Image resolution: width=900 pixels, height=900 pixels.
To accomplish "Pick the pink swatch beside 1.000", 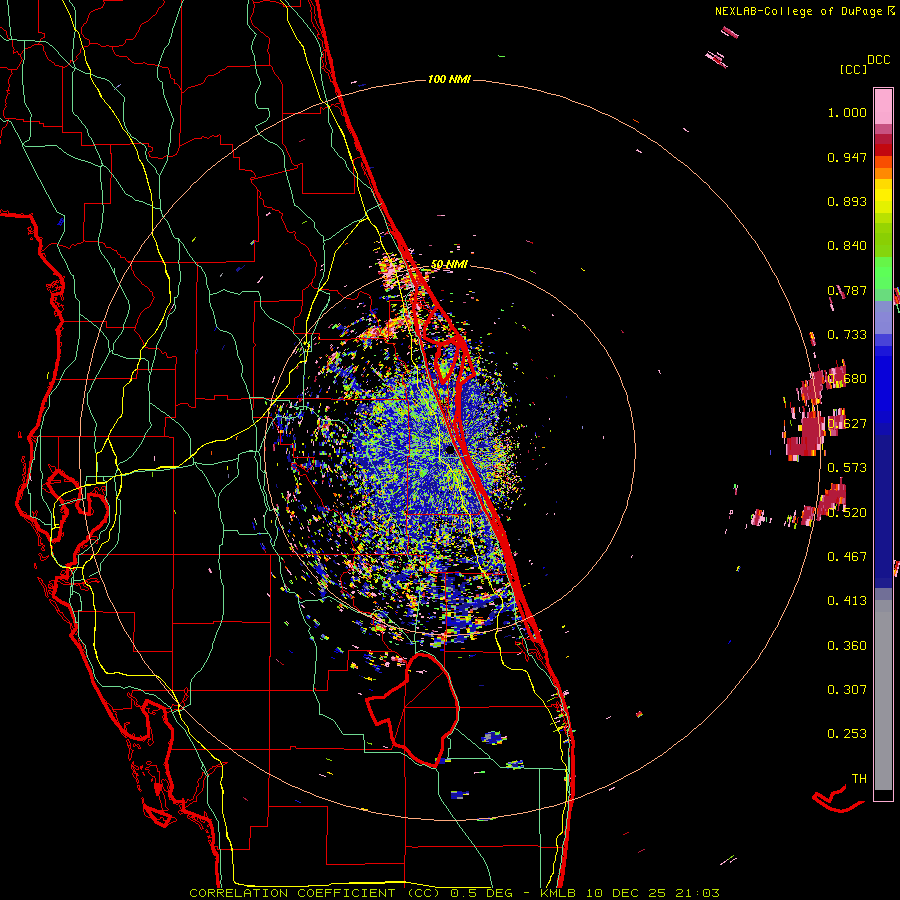I will pyautogui.click(x=883, y=107).
